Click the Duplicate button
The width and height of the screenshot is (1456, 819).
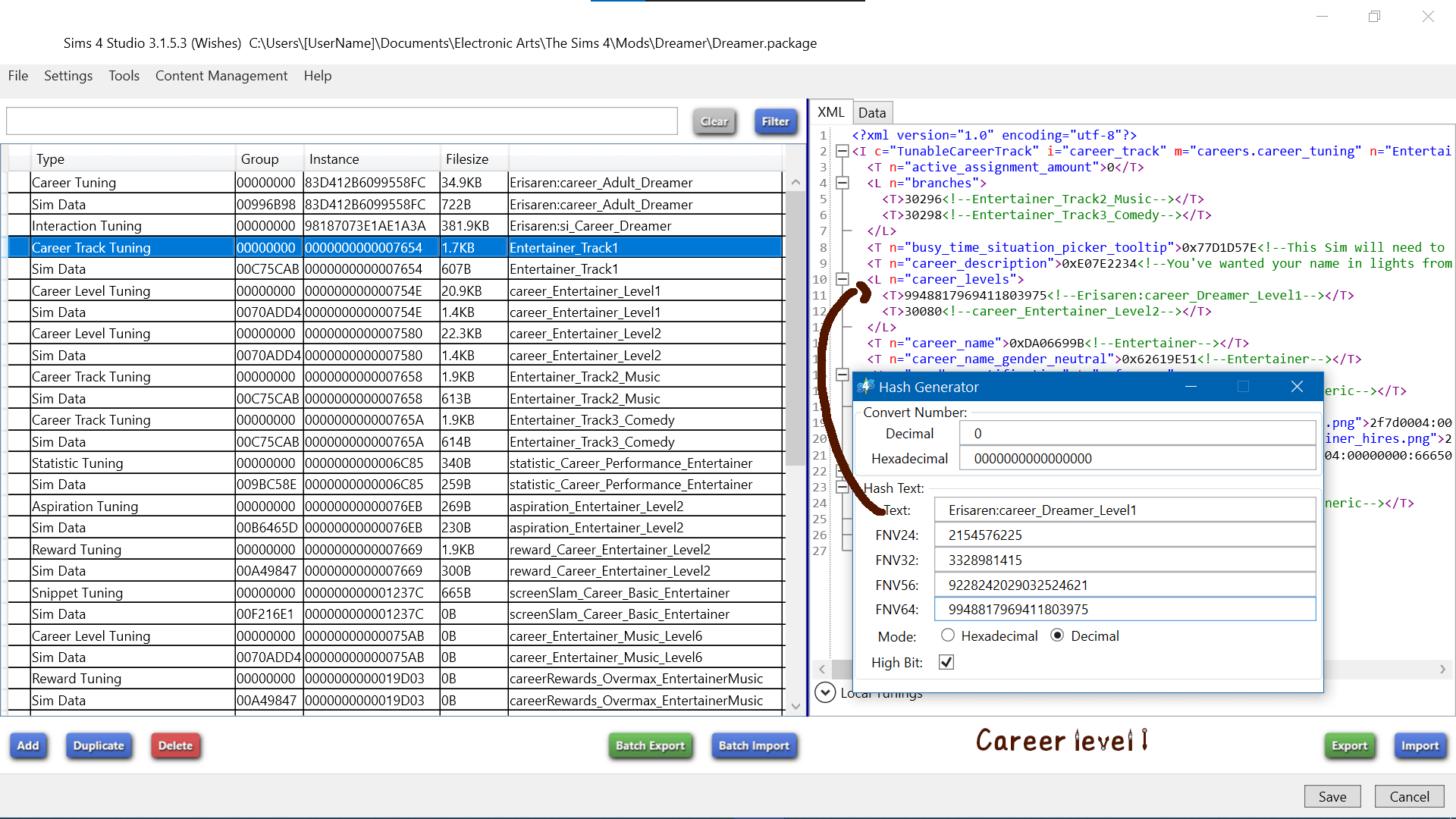pos(99,745)
